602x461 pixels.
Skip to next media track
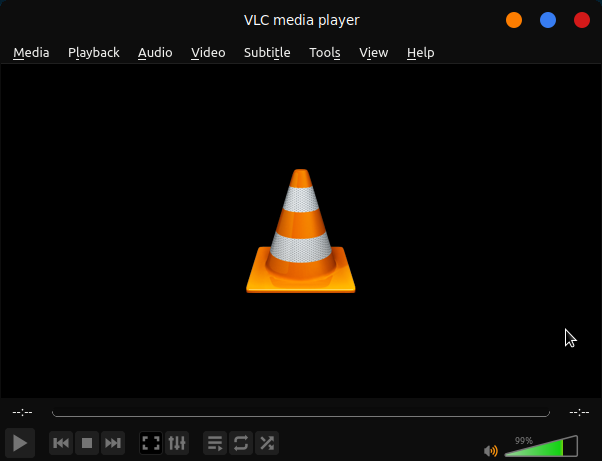click(113, 443)
